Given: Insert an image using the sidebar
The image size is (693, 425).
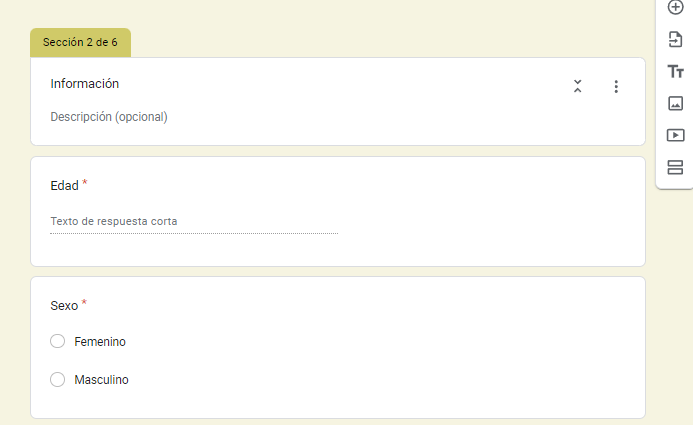Looking at the screenshot, I should pyautogui.click(x=675, y=103).
